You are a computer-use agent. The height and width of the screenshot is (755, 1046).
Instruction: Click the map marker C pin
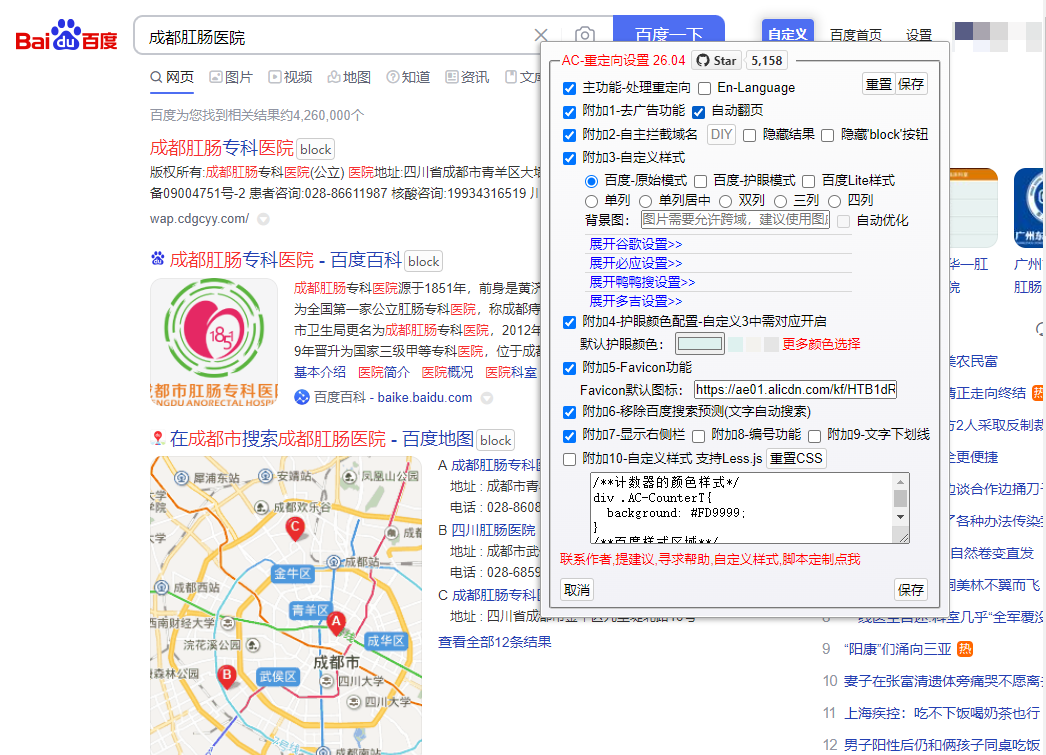point(295,528)
